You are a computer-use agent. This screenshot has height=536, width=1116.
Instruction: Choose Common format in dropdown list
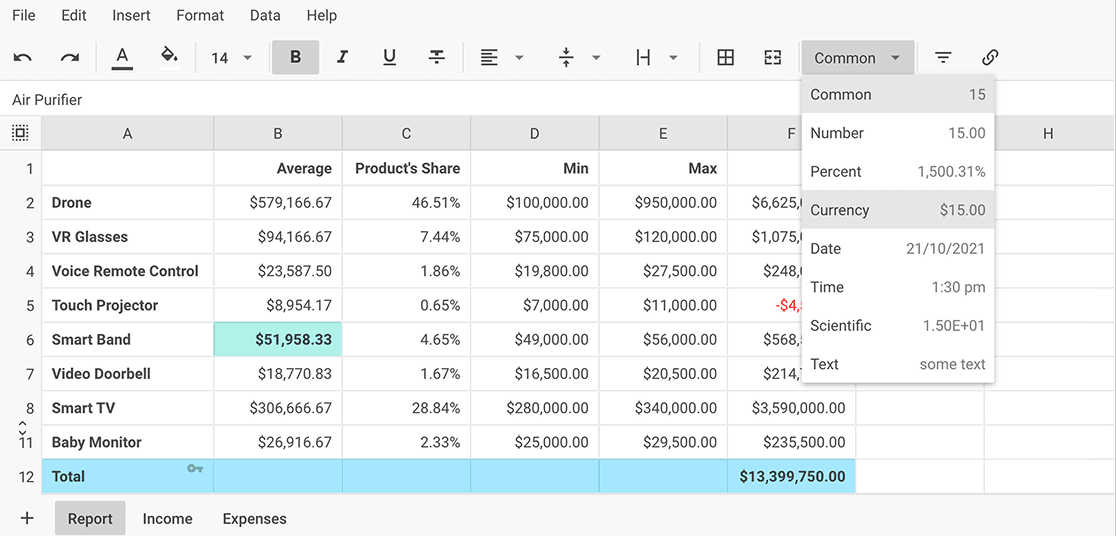click(x=897, y=95)
